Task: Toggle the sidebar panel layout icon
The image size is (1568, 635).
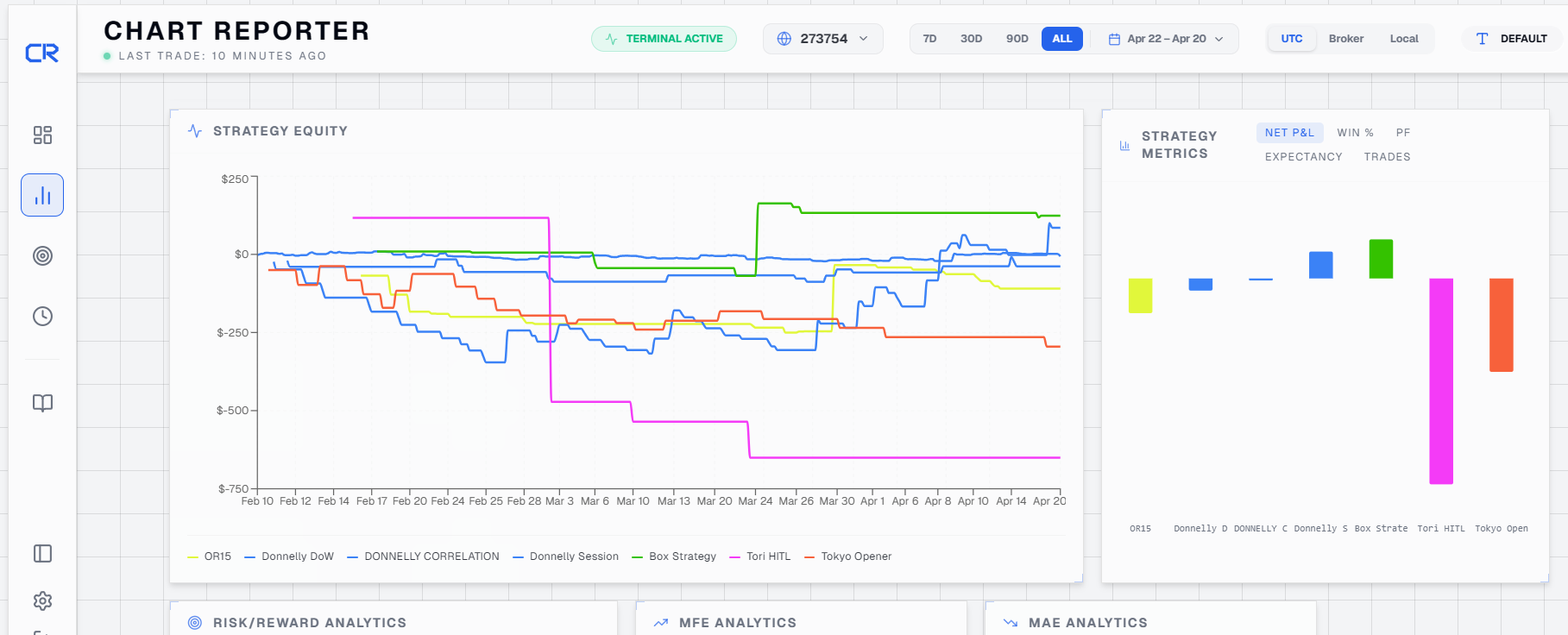Action: tap(42, 553)
